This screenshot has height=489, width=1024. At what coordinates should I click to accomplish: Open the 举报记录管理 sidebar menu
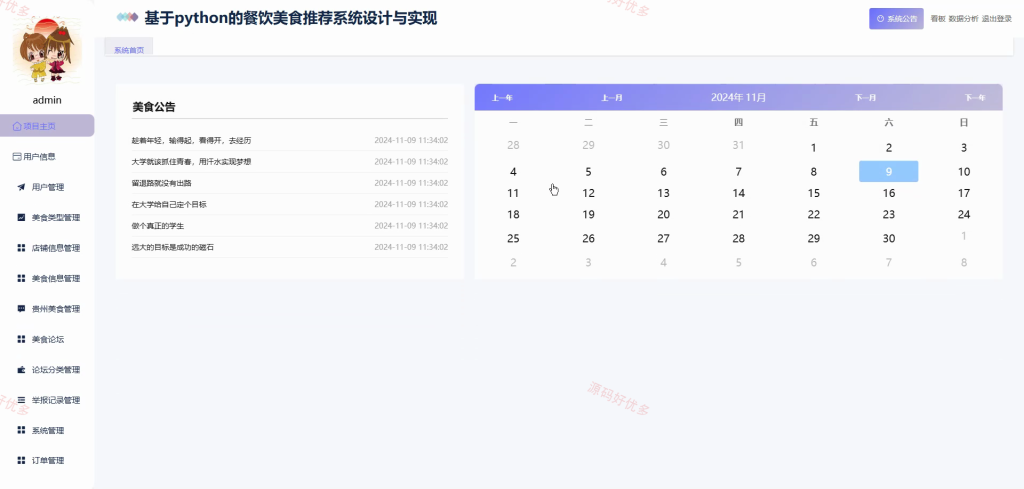[47, 400]
